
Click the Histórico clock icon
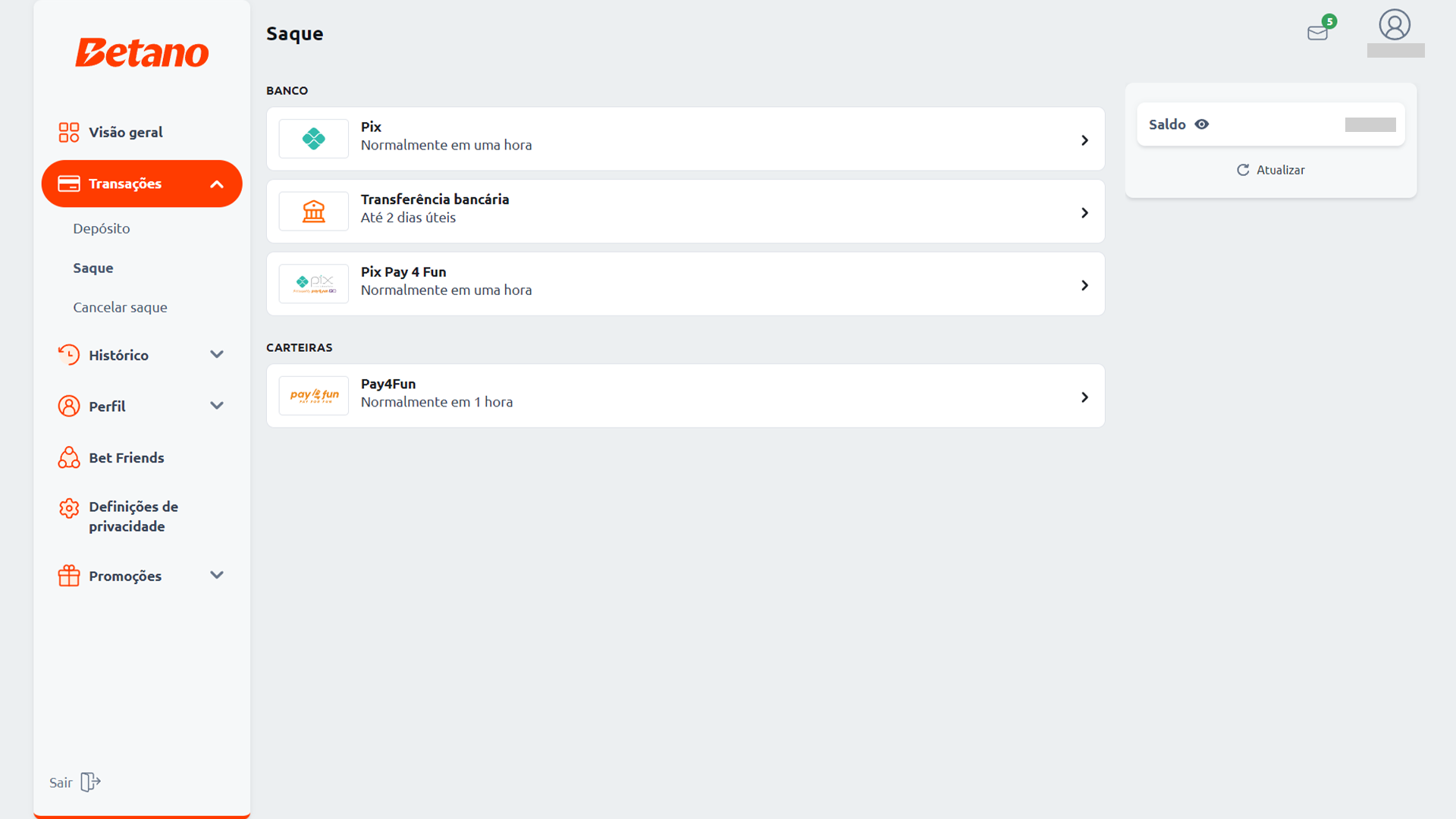pos(69,354)
